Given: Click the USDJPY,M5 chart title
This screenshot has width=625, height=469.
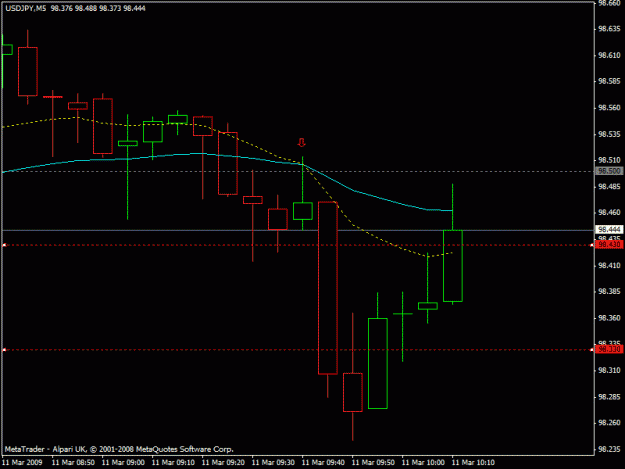Looking at the screenshot, I should click(26, 8).
